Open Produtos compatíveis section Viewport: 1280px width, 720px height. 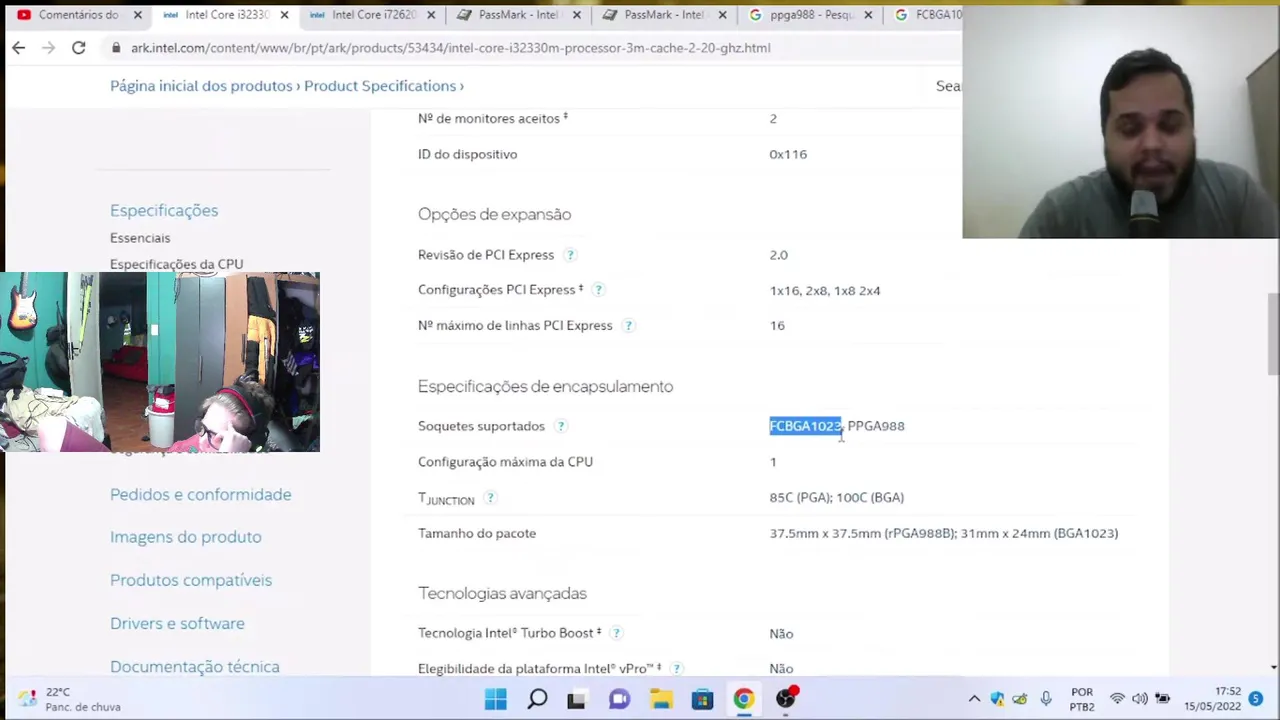pyautogui.click(x=191, y=580)
